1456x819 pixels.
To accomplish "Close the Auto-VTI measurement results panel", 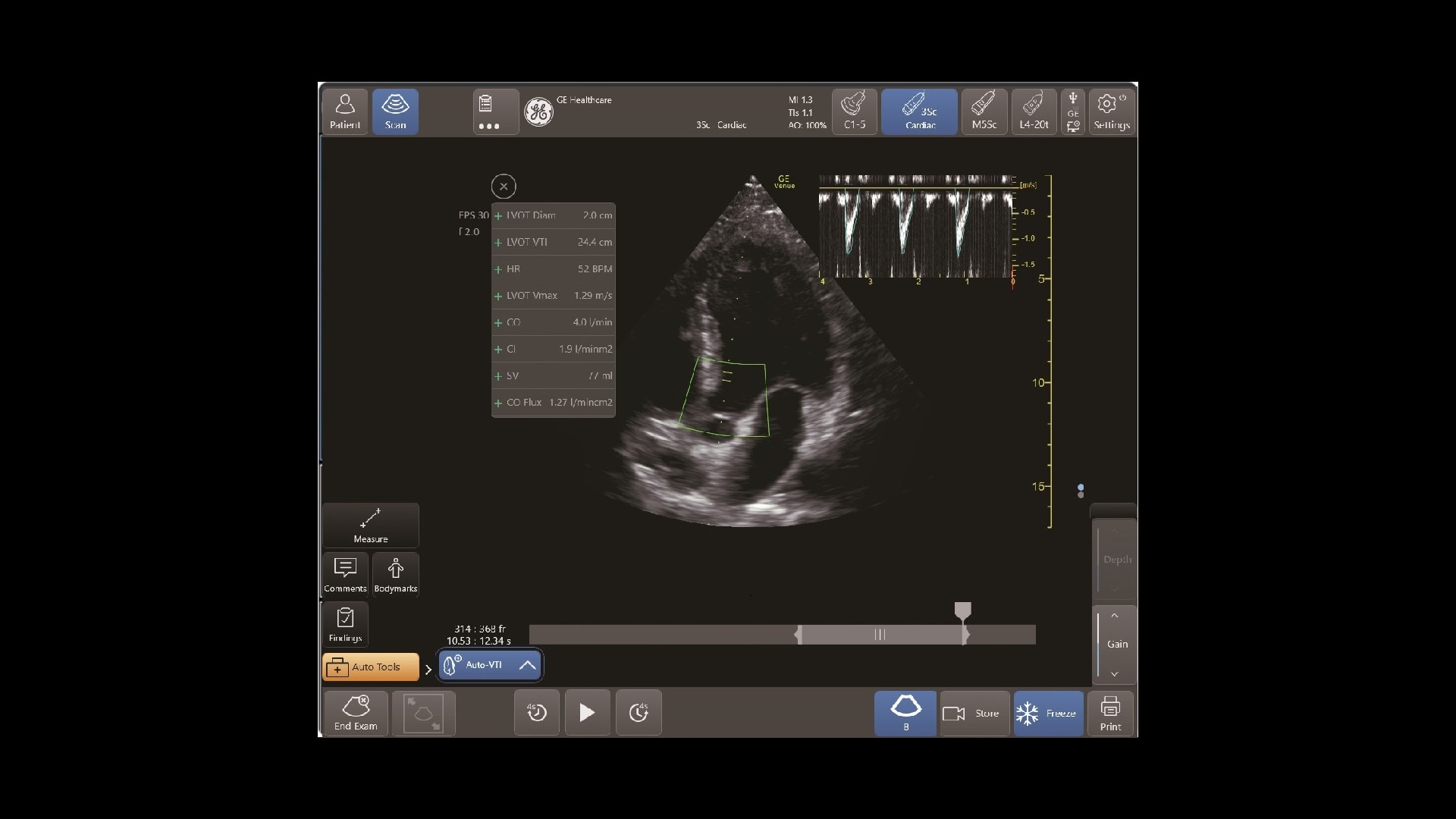I will click(504, 187).
